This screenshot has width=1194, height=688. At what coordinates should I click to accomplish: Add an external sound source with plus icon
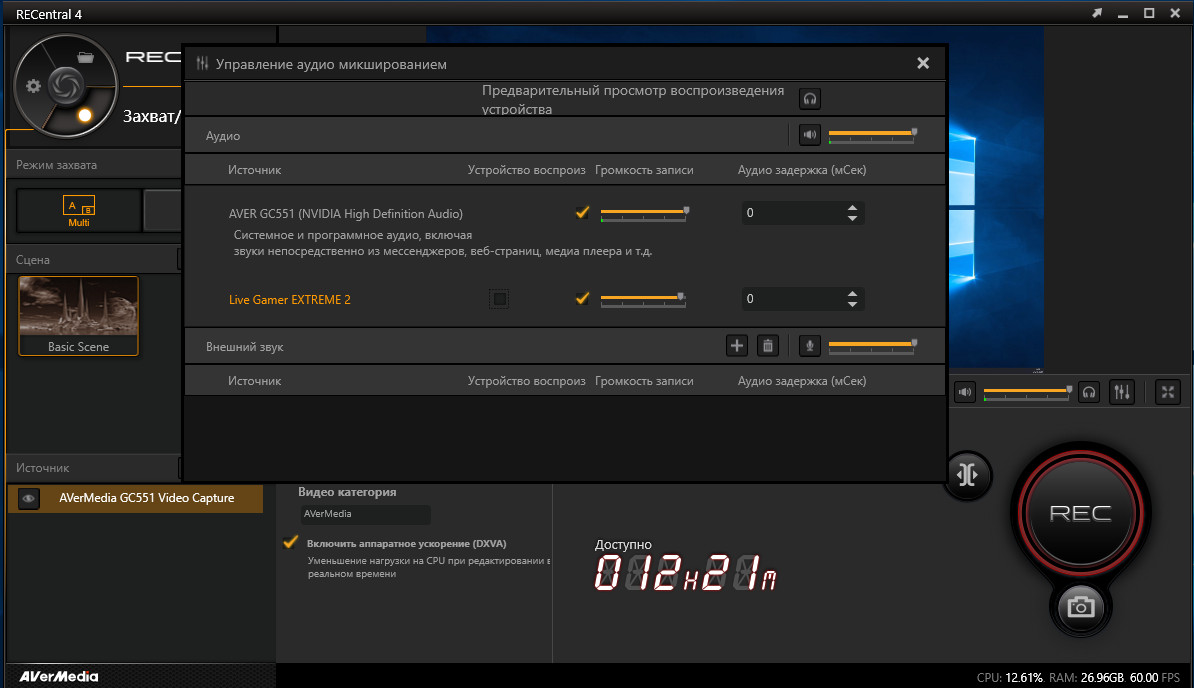pos(737,346)
